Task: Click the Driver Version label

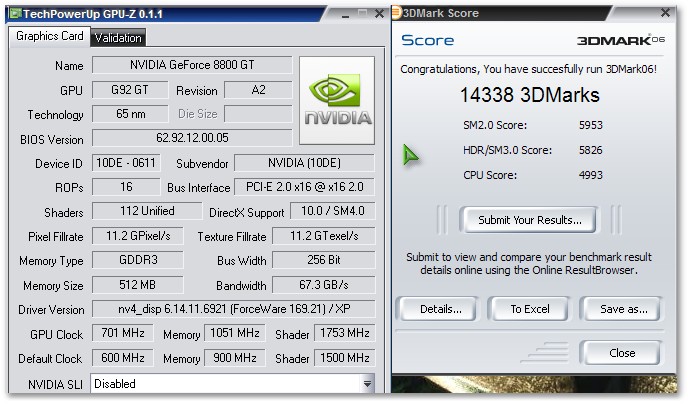Action: pyautogui.click(x=51, y=310)
